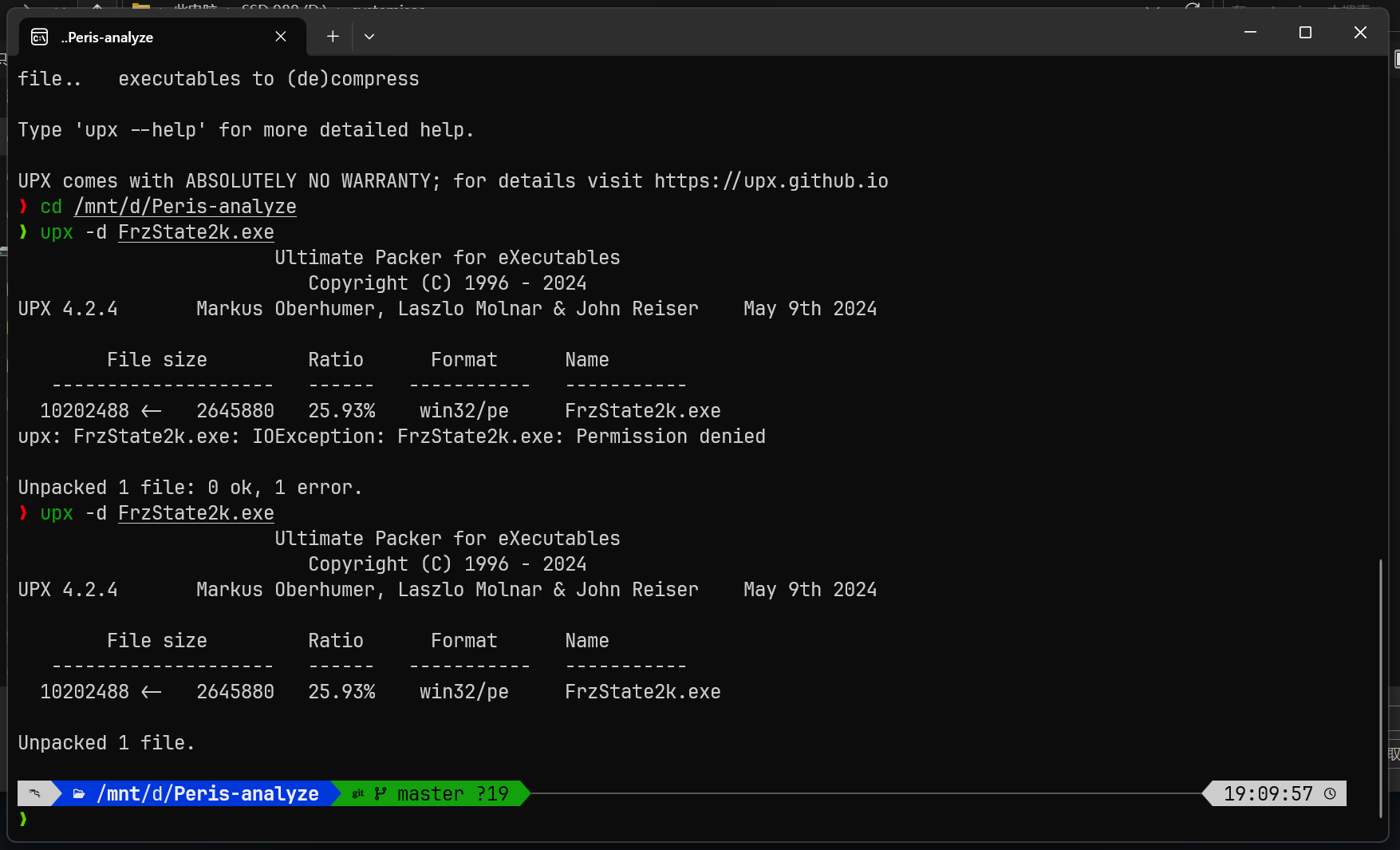The height and width of the screenshot is (850, 1400).
Task: Click the 19:09:57 time in the prompt
Action: (x=1268, y=793)
